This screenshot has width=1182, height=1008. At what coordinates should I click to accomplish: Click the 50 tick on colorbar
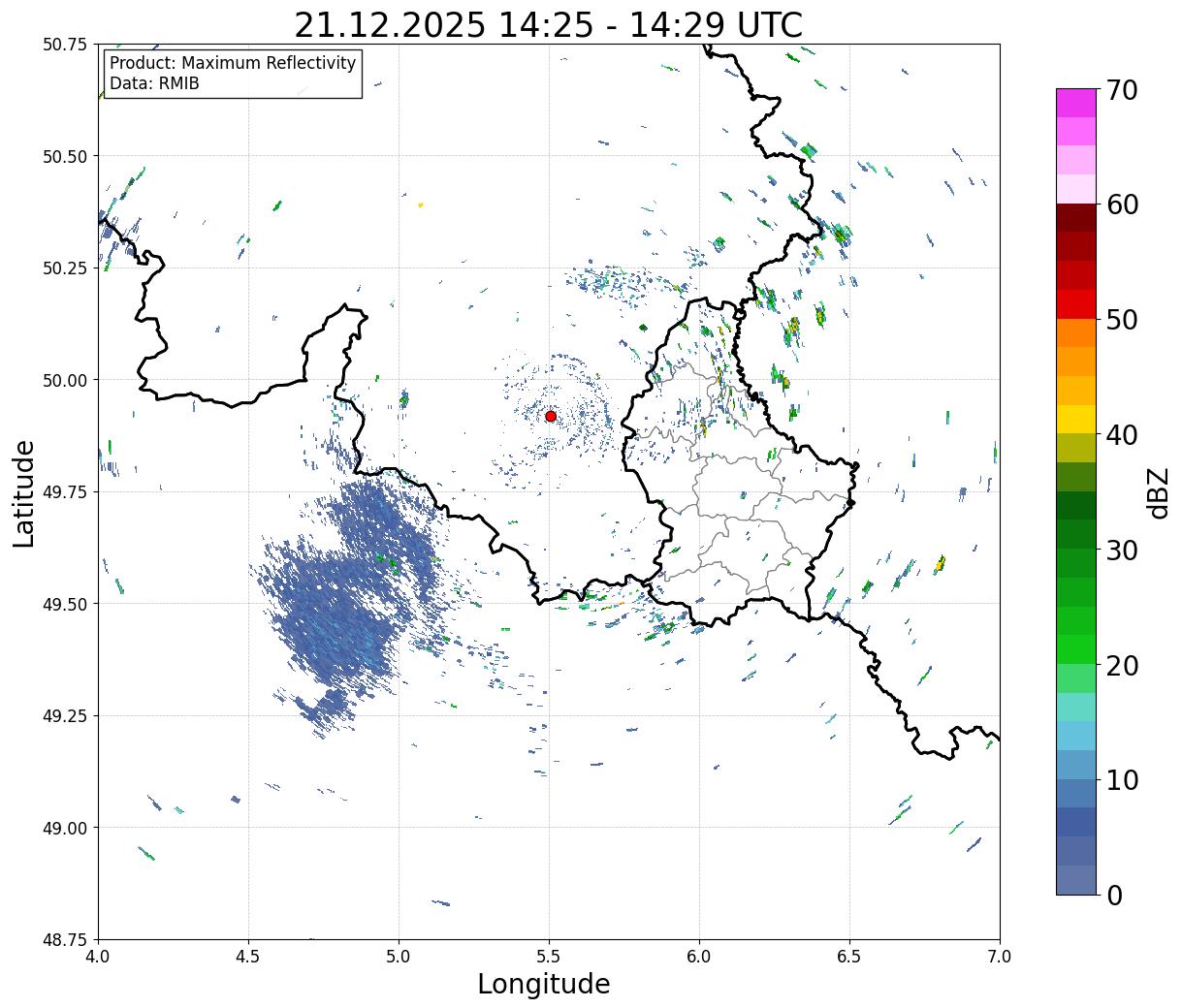coord(1121,320)
